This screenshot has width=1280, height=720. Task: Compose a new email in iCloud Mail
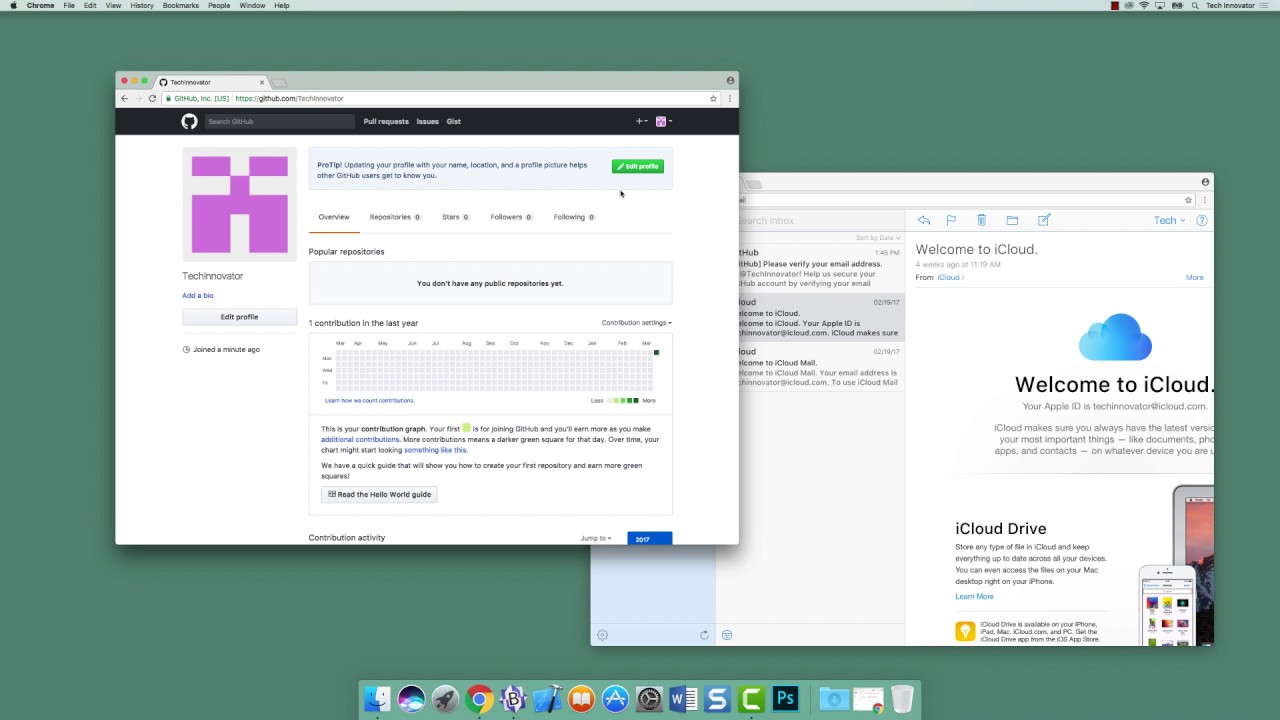1044,220
